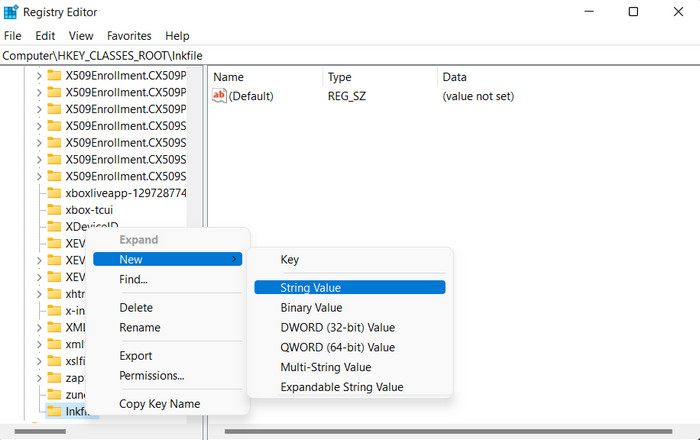The width and height of the screenshot is (700, 440).
Task: Expand the first X509Enrollment.CX509P key
Action: [x=39, y=76]
